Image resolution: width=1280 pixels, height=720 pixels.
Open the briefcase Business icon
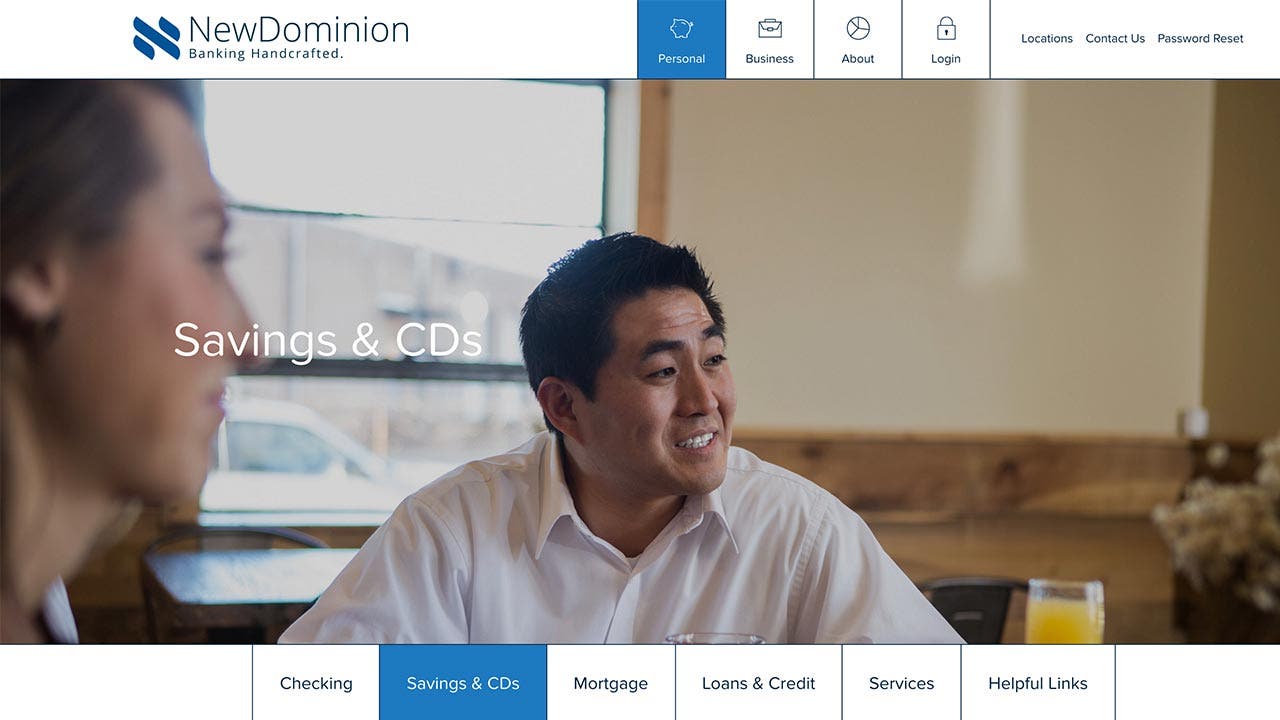click(770, 28)
